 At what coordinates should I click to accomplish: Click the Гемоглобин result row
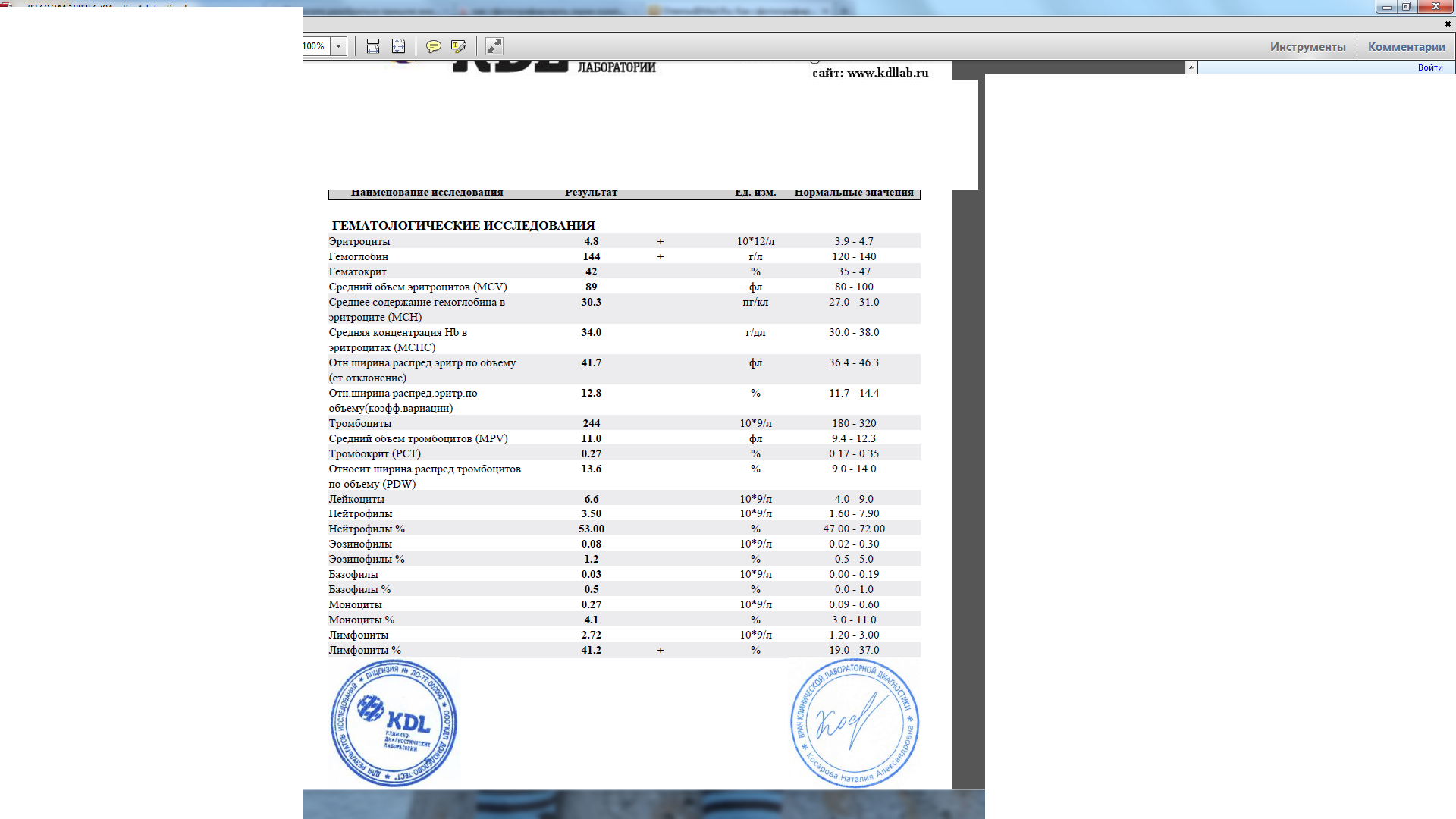coord(591,256)
